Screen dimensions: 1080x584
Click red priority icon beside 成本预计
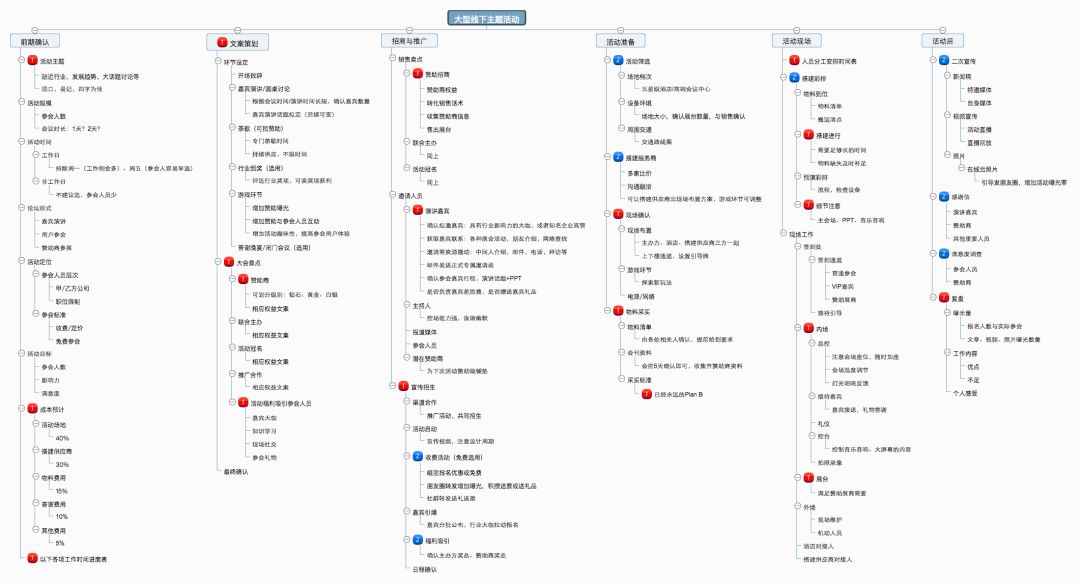(32, 409)
